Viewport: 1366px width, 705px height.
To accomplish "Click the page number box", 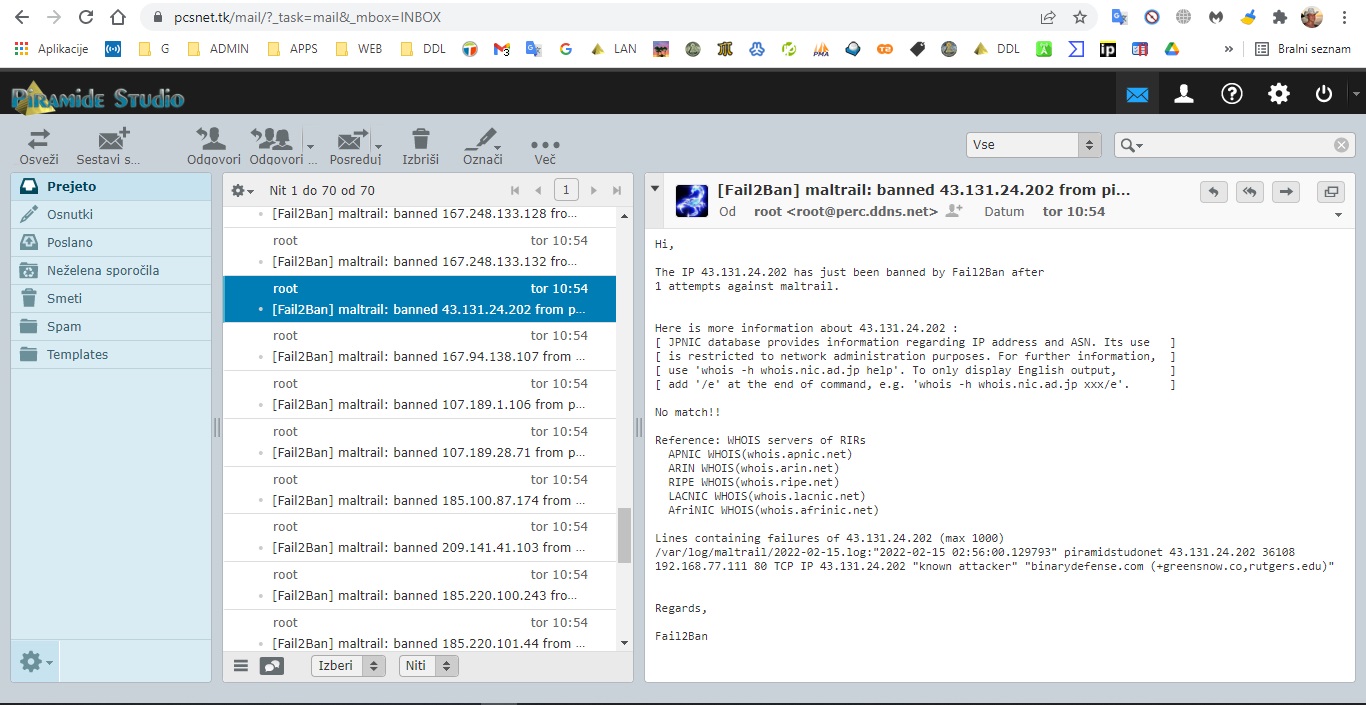I will [566, 190].
